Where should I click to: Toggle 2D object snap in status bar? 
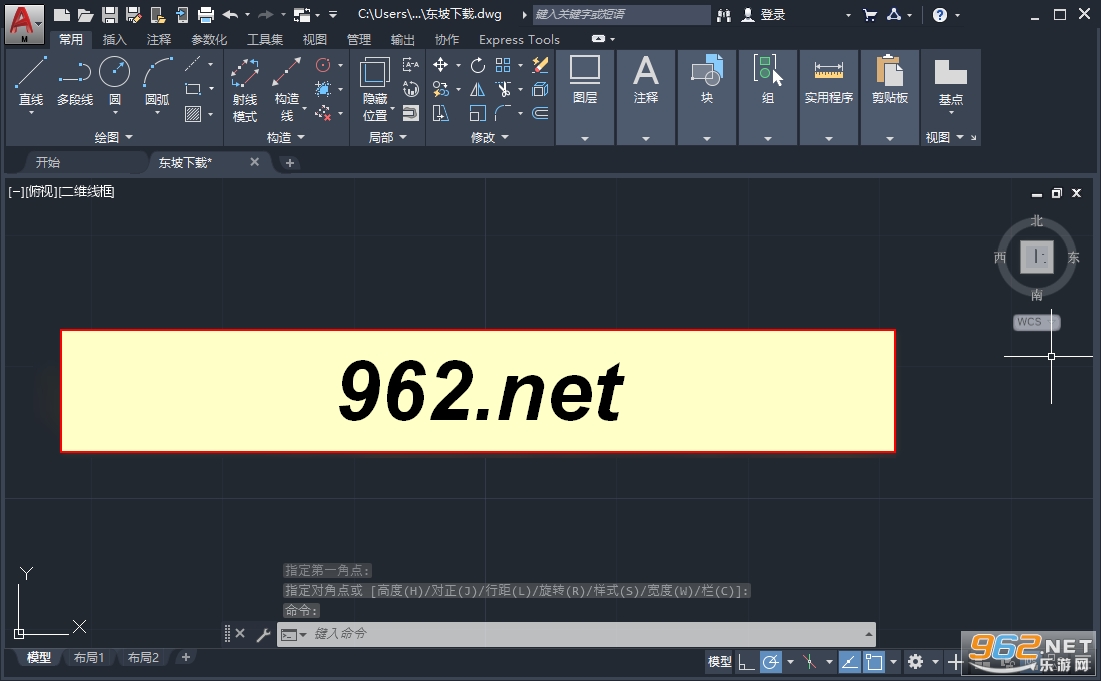tap(873, 661)
